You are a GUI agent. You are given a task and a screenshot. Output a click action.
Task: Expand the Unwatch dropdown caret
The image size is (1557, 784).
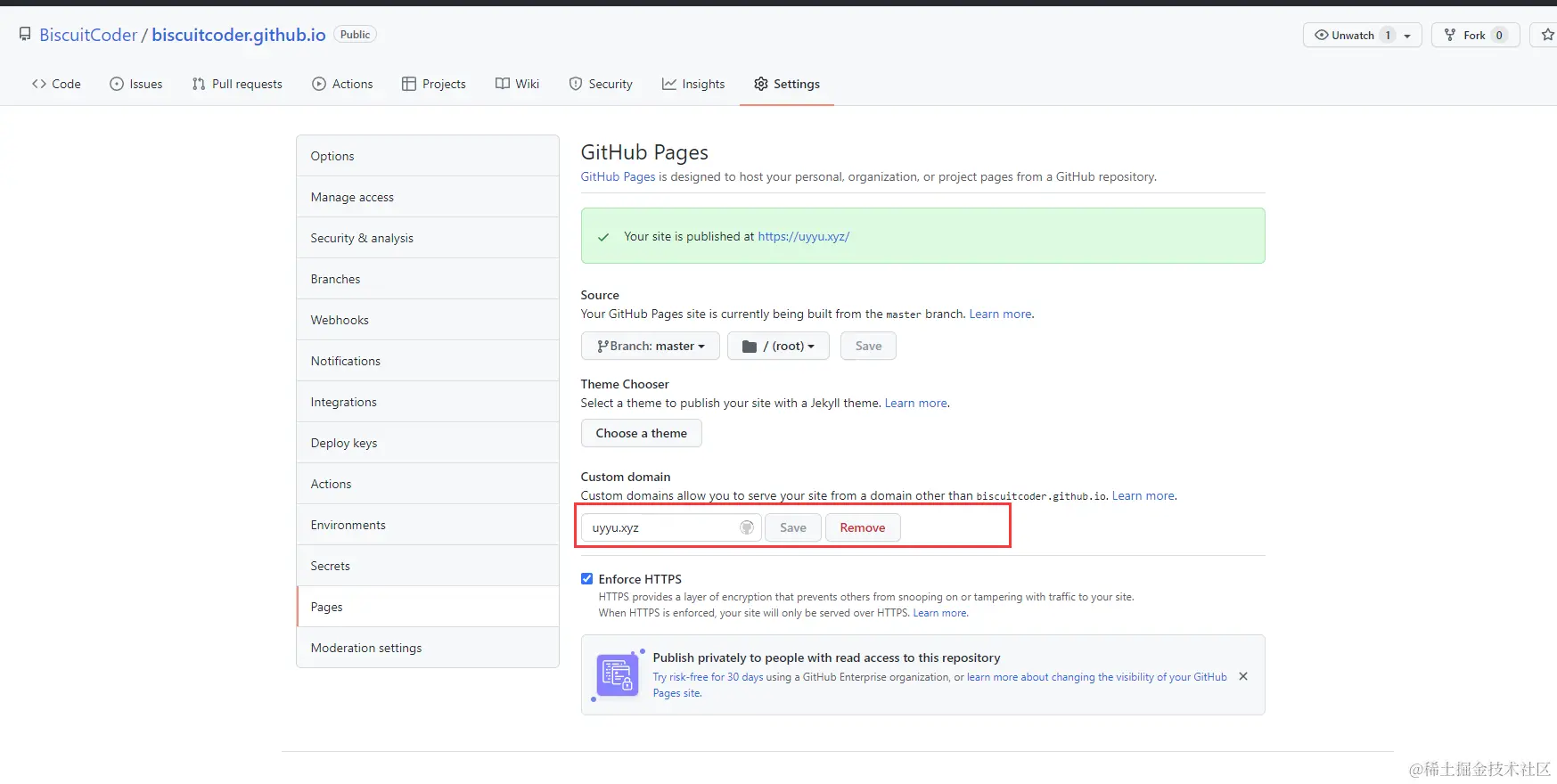tap(1407, 36)
